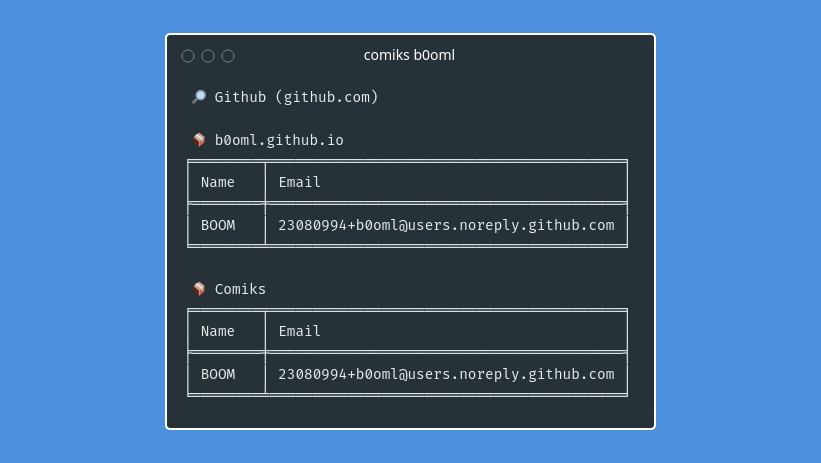The image size is (821, 463).
Task: Click the package icon next to b0oml.github.io
Action: pos(199,140)
